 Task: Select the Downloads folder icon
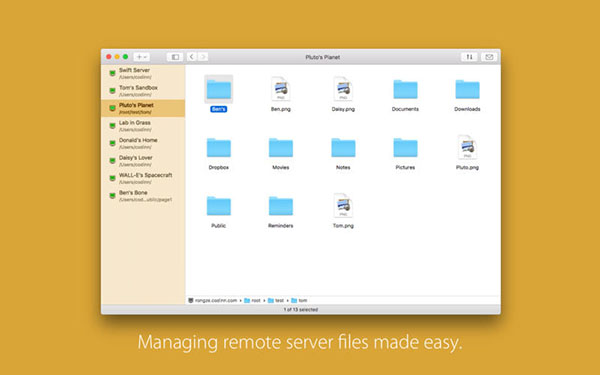click(467, 90)
